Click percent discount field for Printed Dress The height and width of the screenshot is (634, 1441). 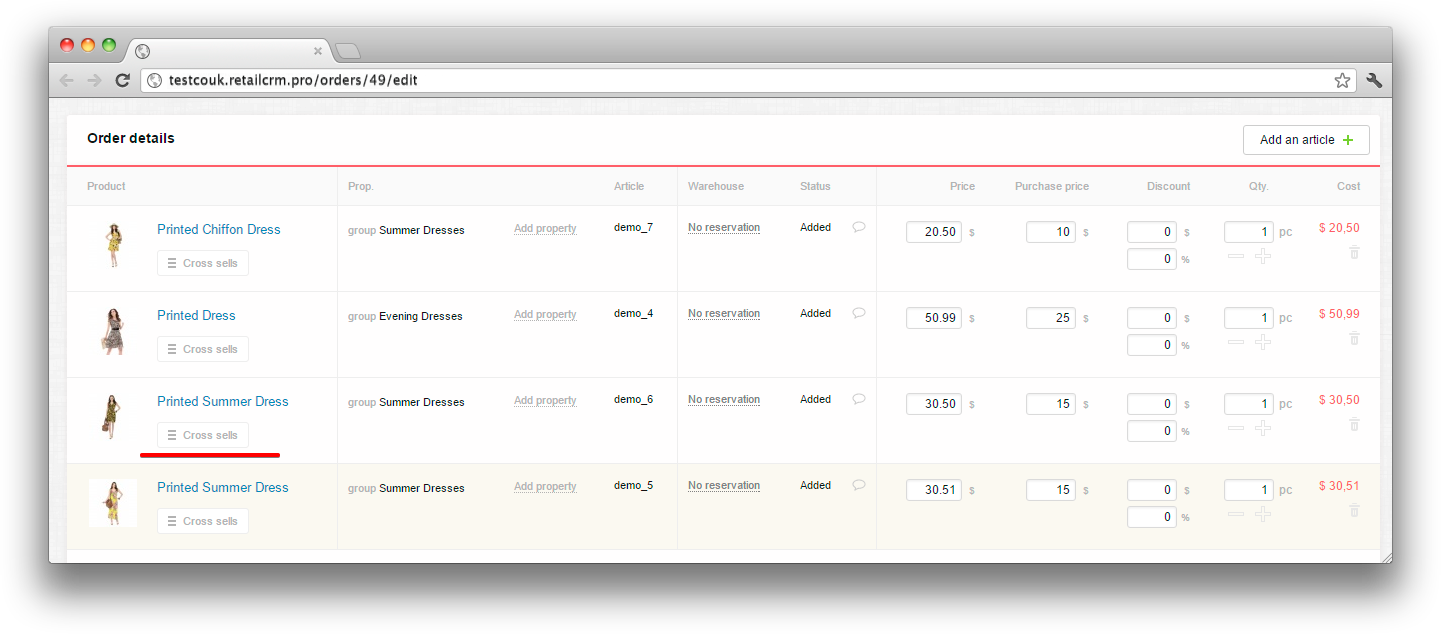(1152, 345)
